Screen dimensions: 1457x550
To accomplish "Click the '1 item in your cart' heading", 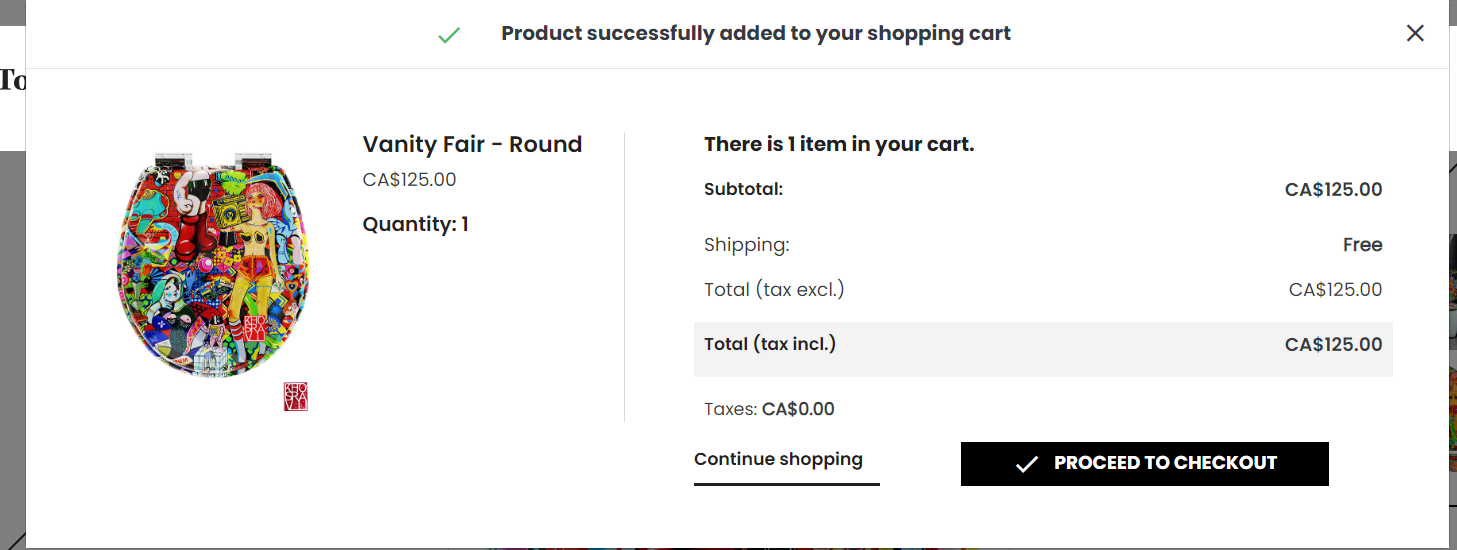I will (x=839, y=144).
